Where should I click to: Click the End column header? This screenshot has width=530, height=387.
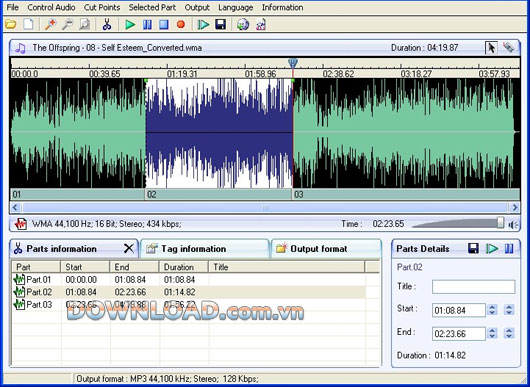(x=134, y=267)
